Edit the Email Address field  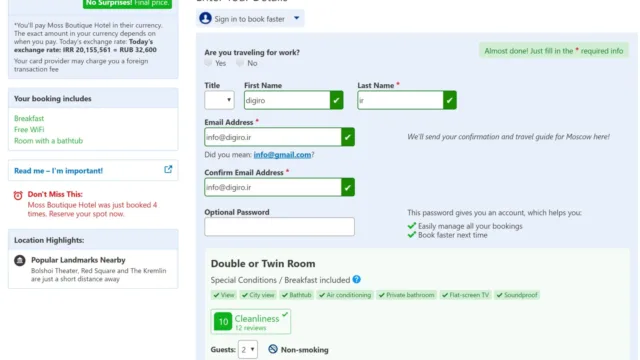273,137
